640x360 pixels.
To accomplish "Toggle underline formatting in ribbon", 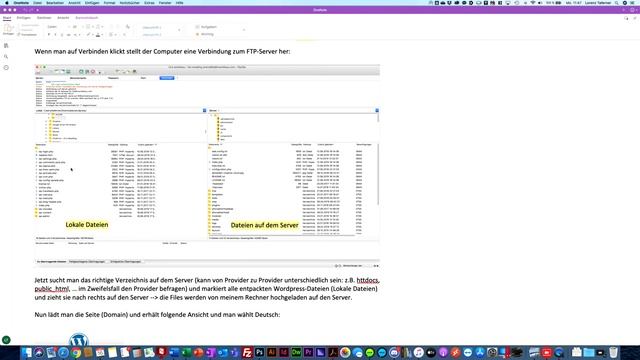I will (x=62, y=35).
